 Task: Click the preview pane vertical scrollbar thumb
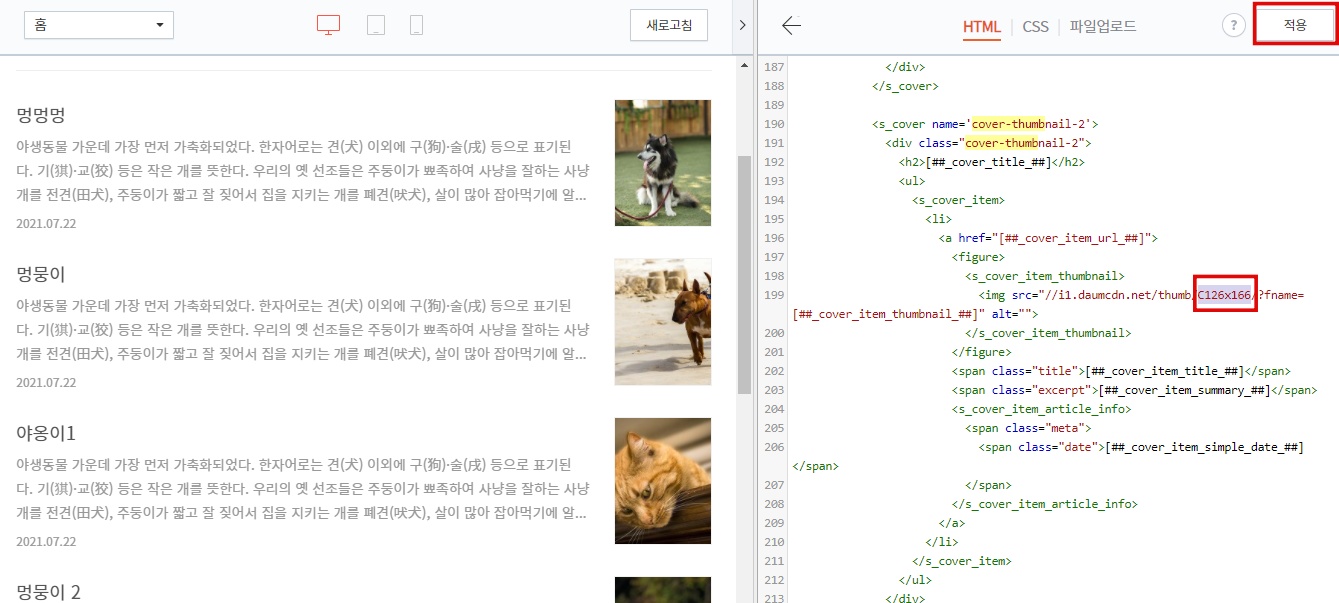[744, 275]
